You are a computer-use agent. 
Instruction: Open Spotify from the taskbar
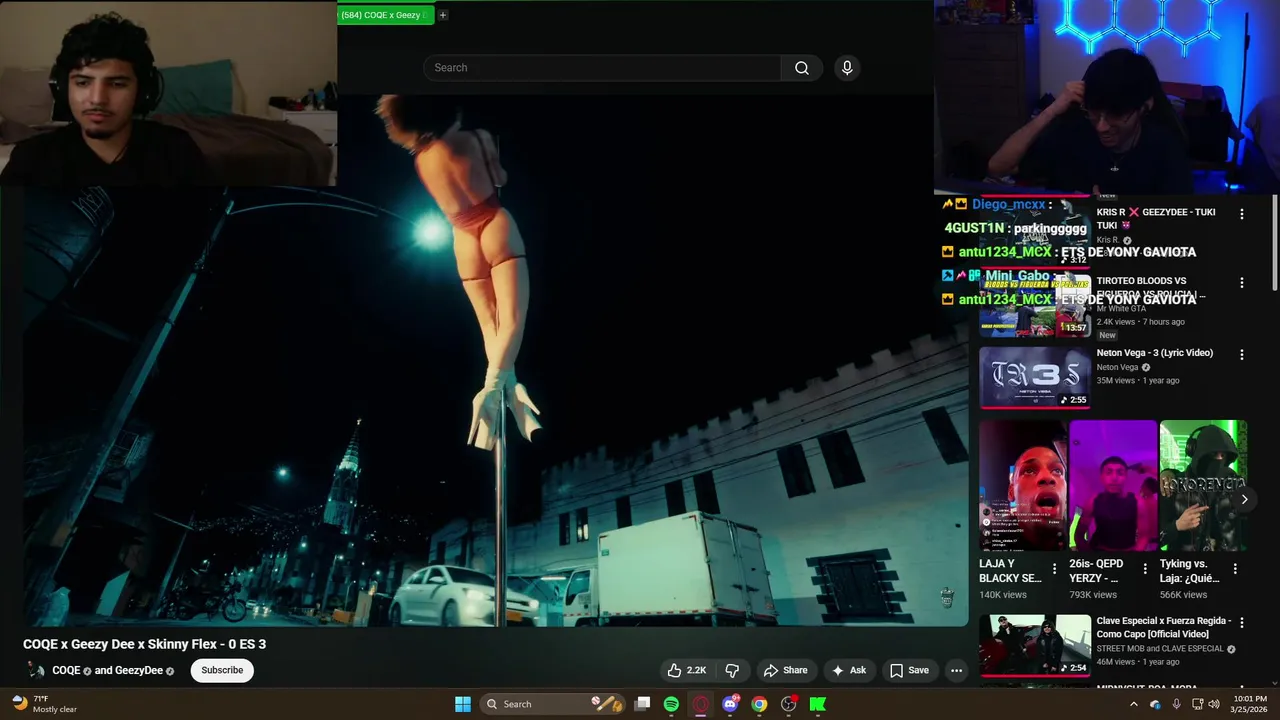click(671, 704)
